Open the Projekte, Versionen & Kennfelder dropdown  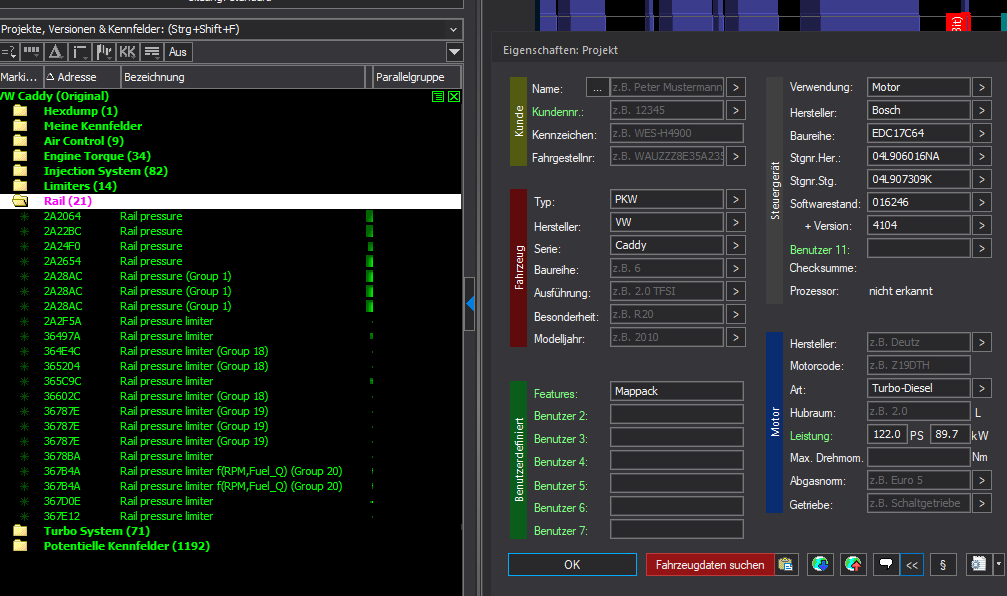[455, 29]
